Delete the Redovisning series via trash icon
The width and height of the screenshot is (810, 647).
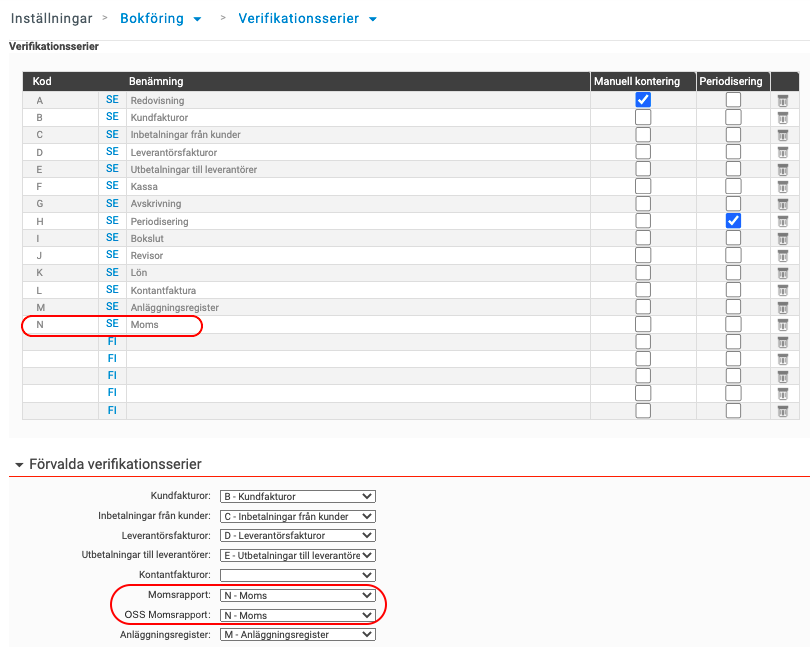point(783,100)
